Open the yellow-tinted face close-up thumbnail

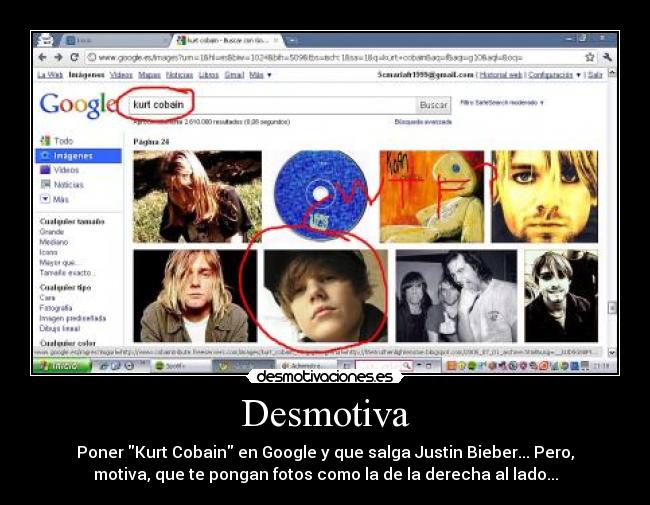(x=545, y=197)
